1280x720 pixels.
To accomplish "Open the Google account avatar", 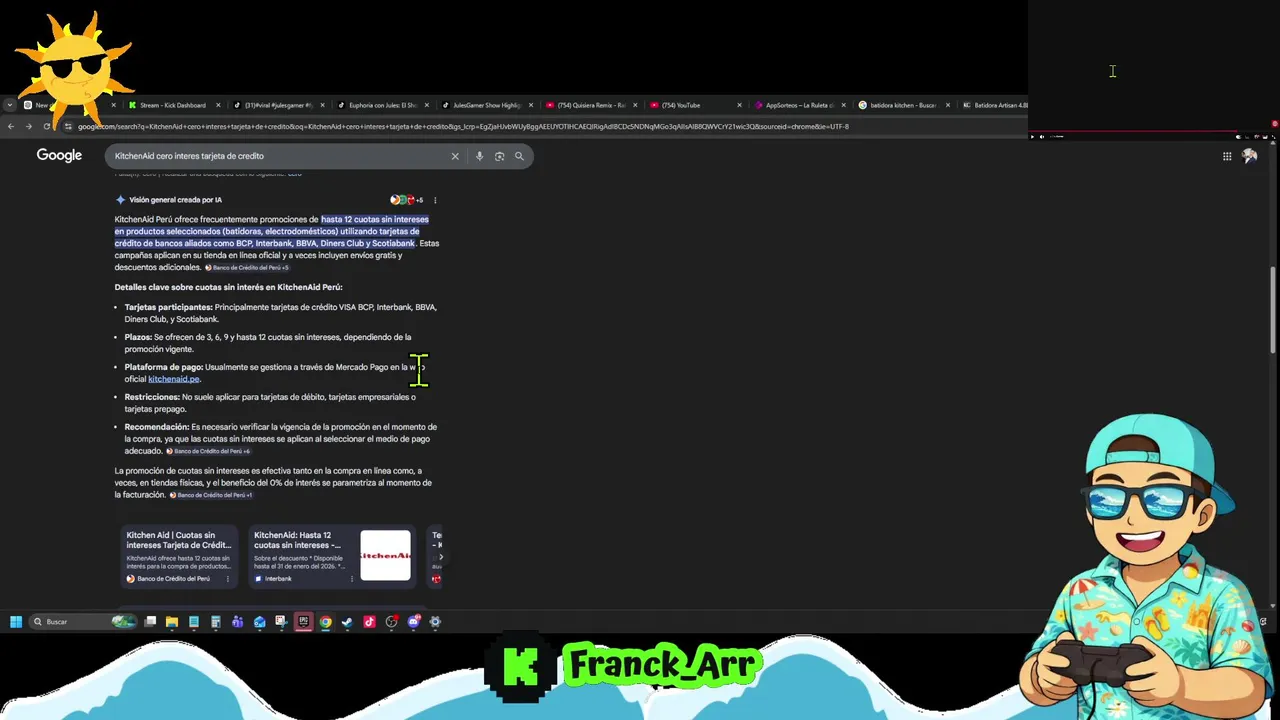I will [1249, 156].
